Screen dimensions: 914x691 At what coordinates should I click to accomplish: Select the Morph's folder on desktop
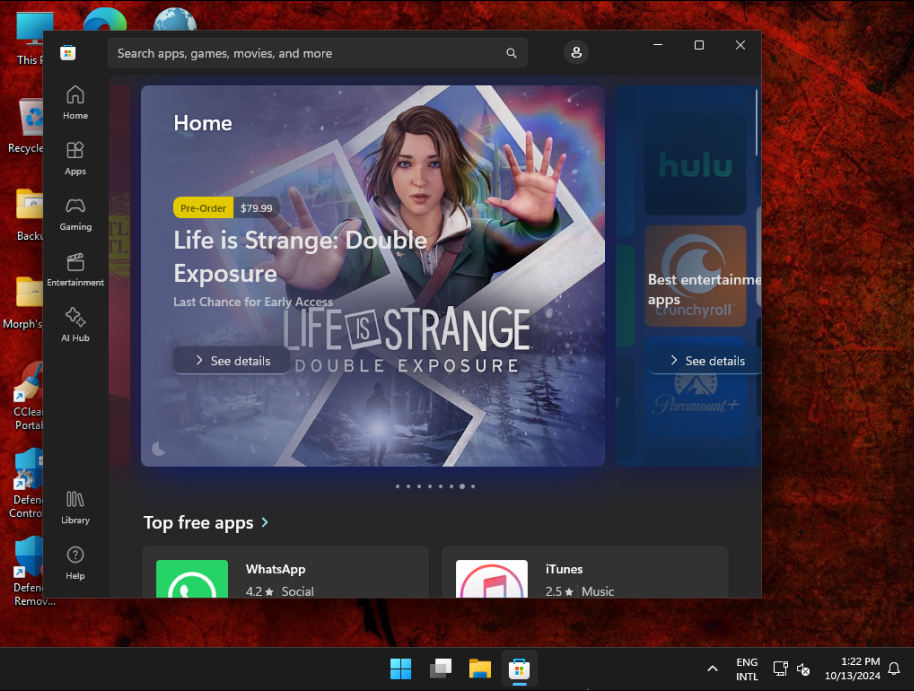pyautogui.click(x=23, y=303)
